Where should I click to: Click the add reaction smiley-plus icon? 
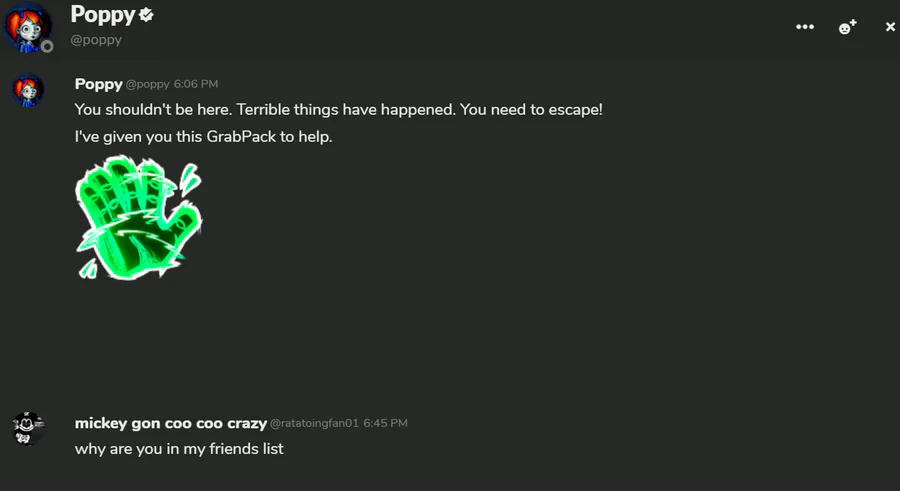[x=847, y=27]
